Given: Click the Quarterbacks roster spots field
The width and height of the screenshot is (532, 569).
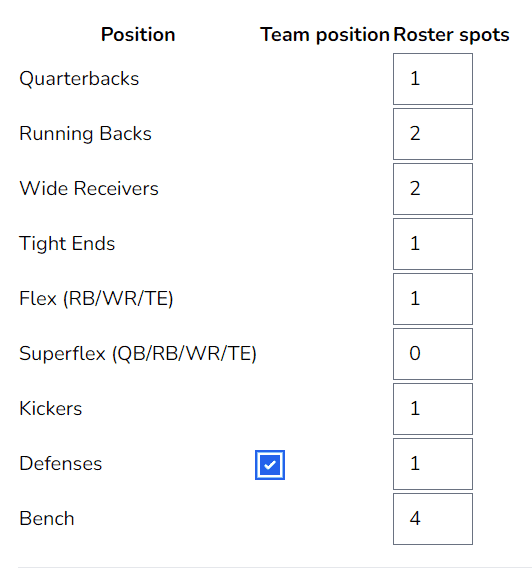Looking at the screenshot, I should tap(433, 79).
